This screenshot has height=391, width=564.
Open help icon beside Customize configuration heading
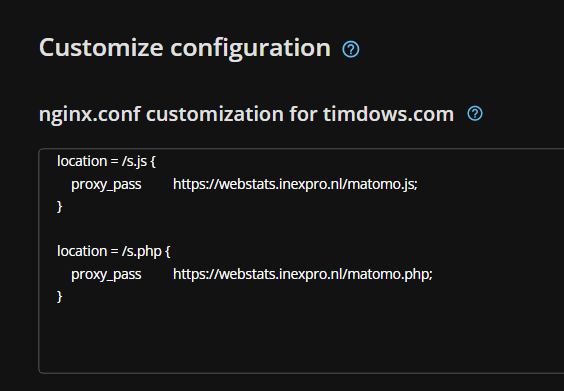pos(351,49)
